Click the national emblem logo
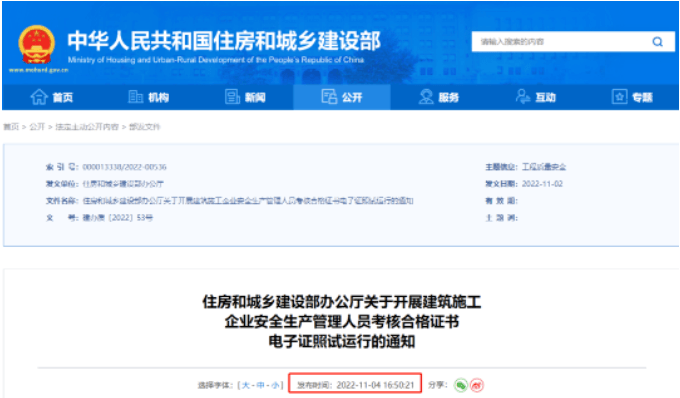The image size is (680, 398). click(x=37, y=45)
